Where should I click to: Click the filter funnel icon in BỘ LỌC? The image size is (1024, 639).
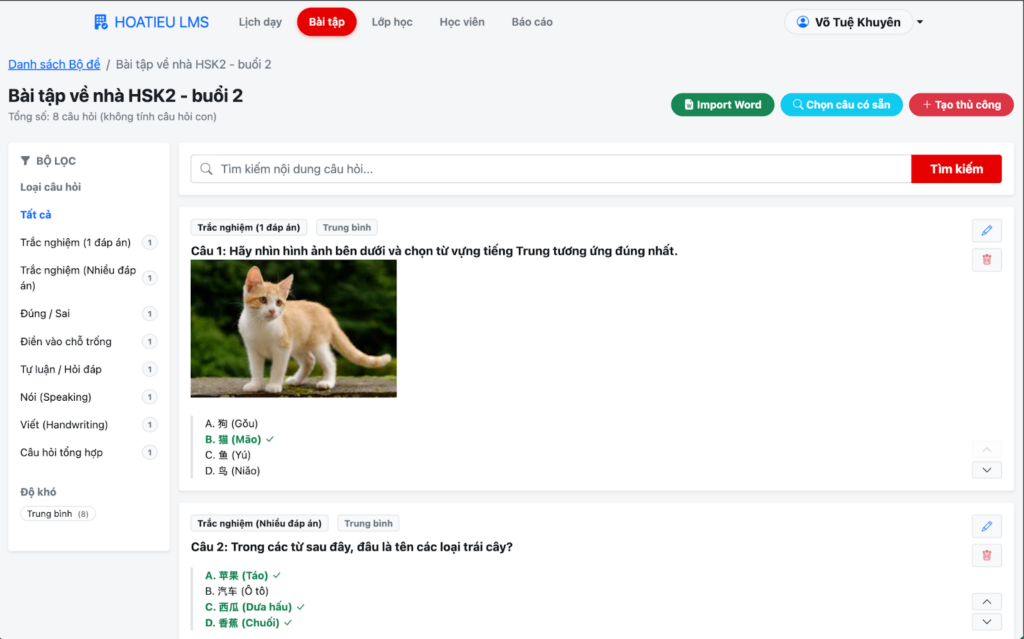(x=25, y=160)
